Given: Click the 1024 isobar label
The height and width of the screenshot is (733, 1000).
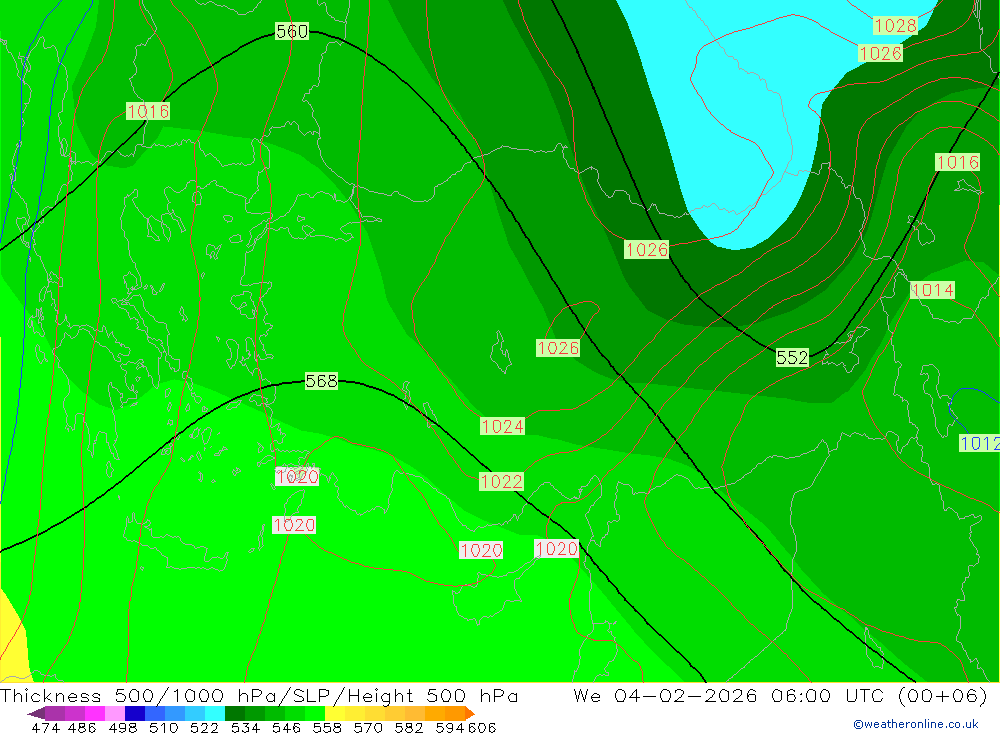Looking at the screenshot, I should (503, 427).
